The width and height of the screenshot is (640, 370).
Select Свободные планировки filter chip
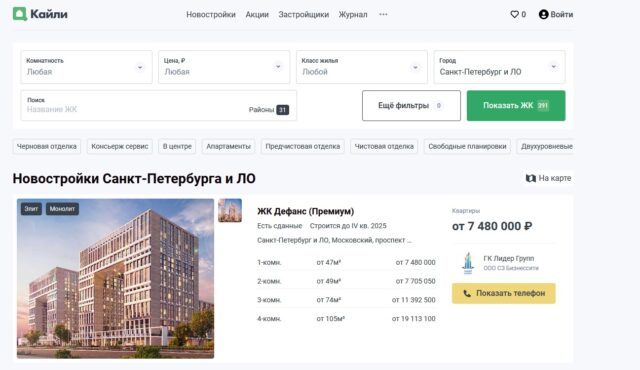click(467, 146)
